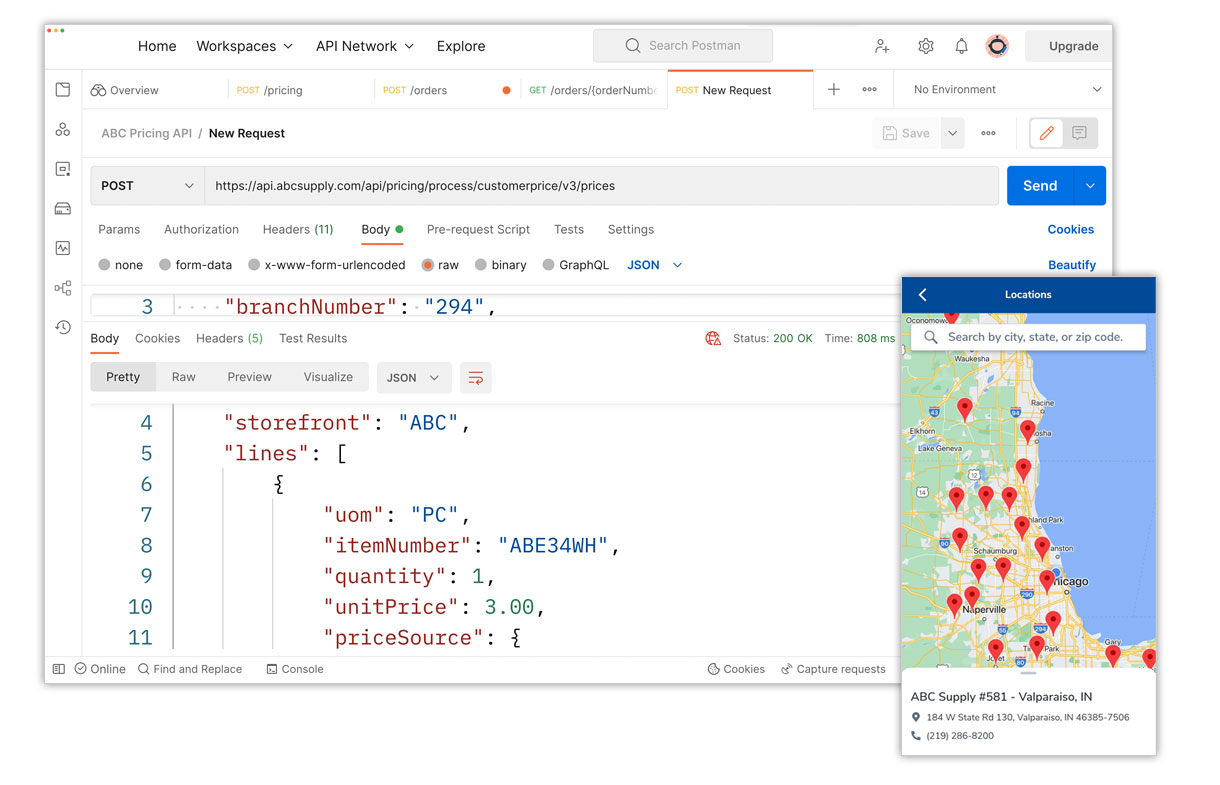1220x785 pixels.
Task: Select the binary body type
Action: [501, 264]
